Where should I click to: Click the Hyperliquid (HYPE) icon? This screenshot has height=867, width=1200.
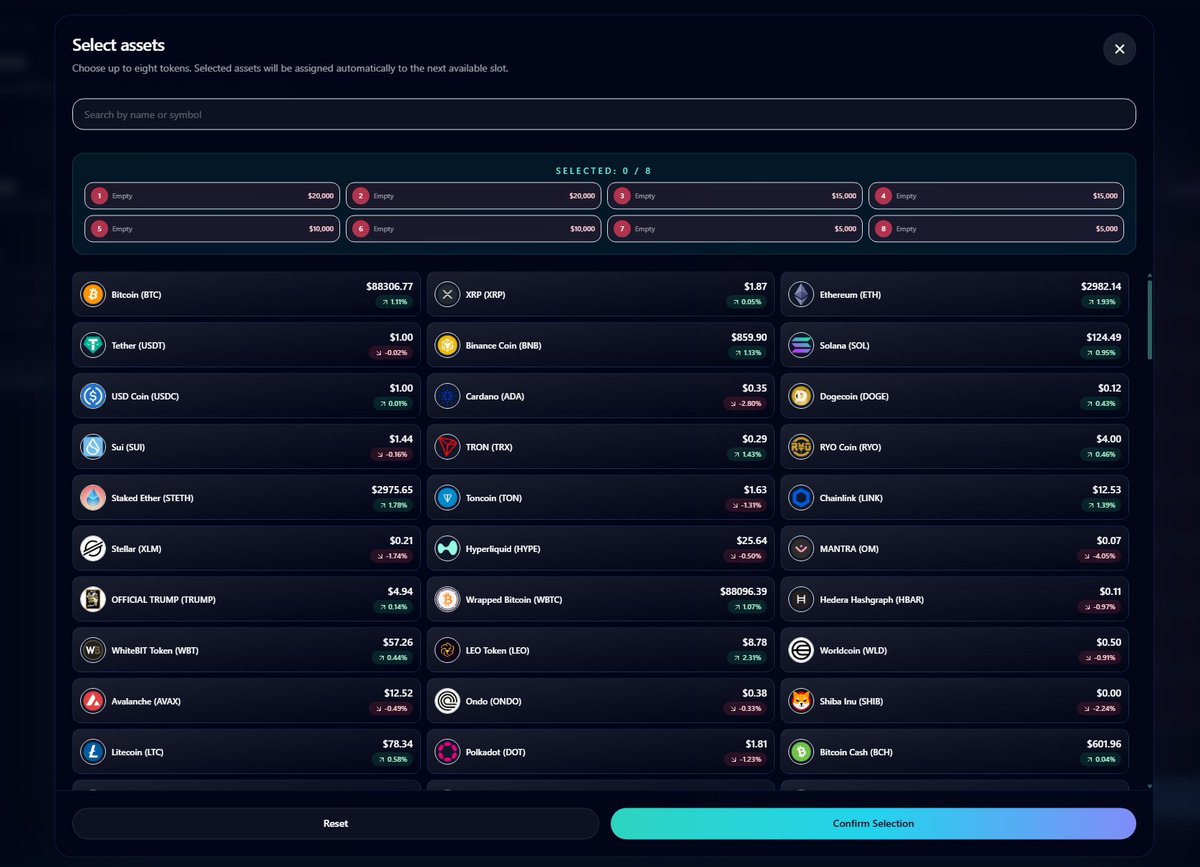[x=447, y=549]
